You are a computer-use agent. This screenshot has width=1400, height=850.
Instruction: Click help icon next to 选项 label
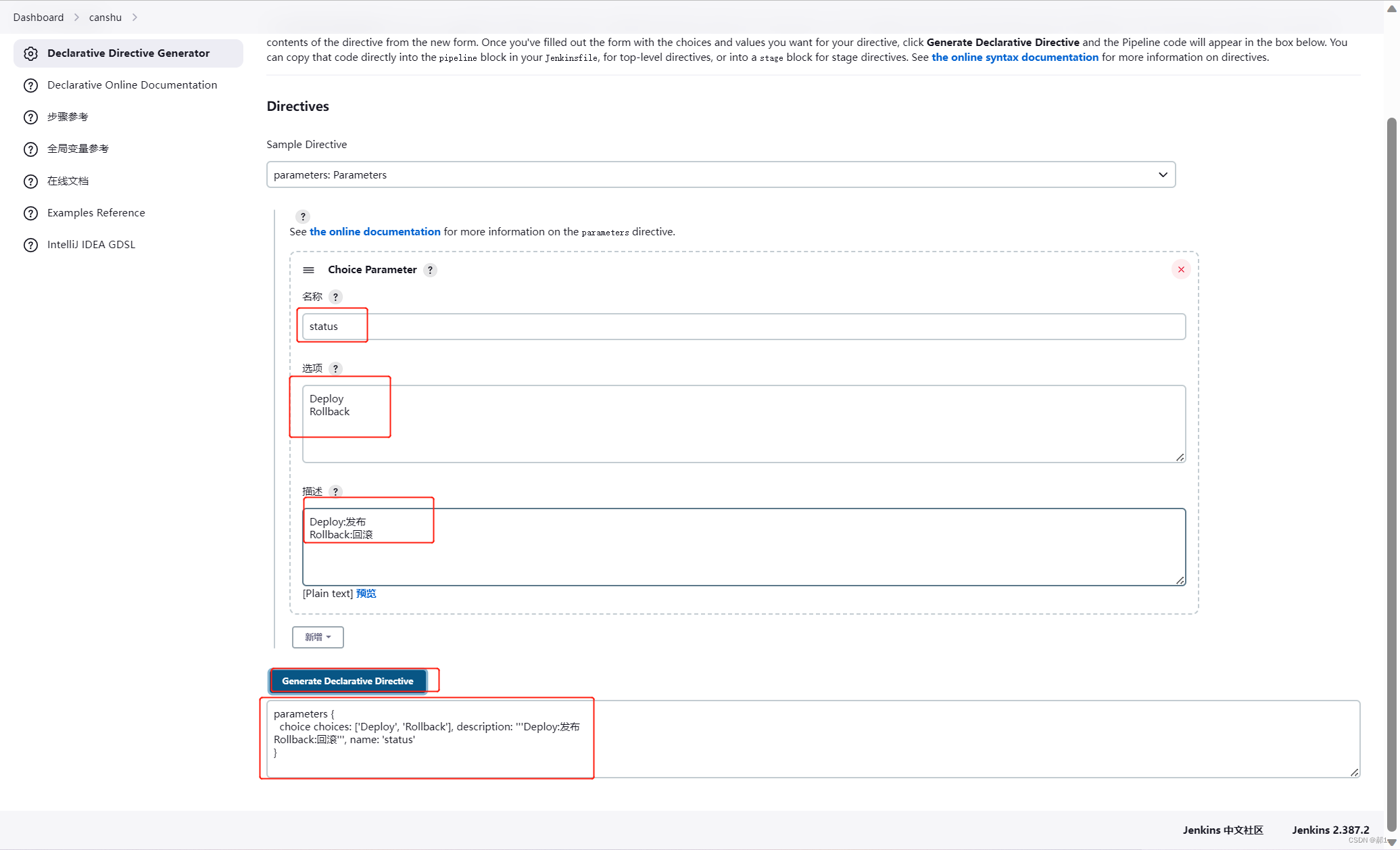pos(335,369)
